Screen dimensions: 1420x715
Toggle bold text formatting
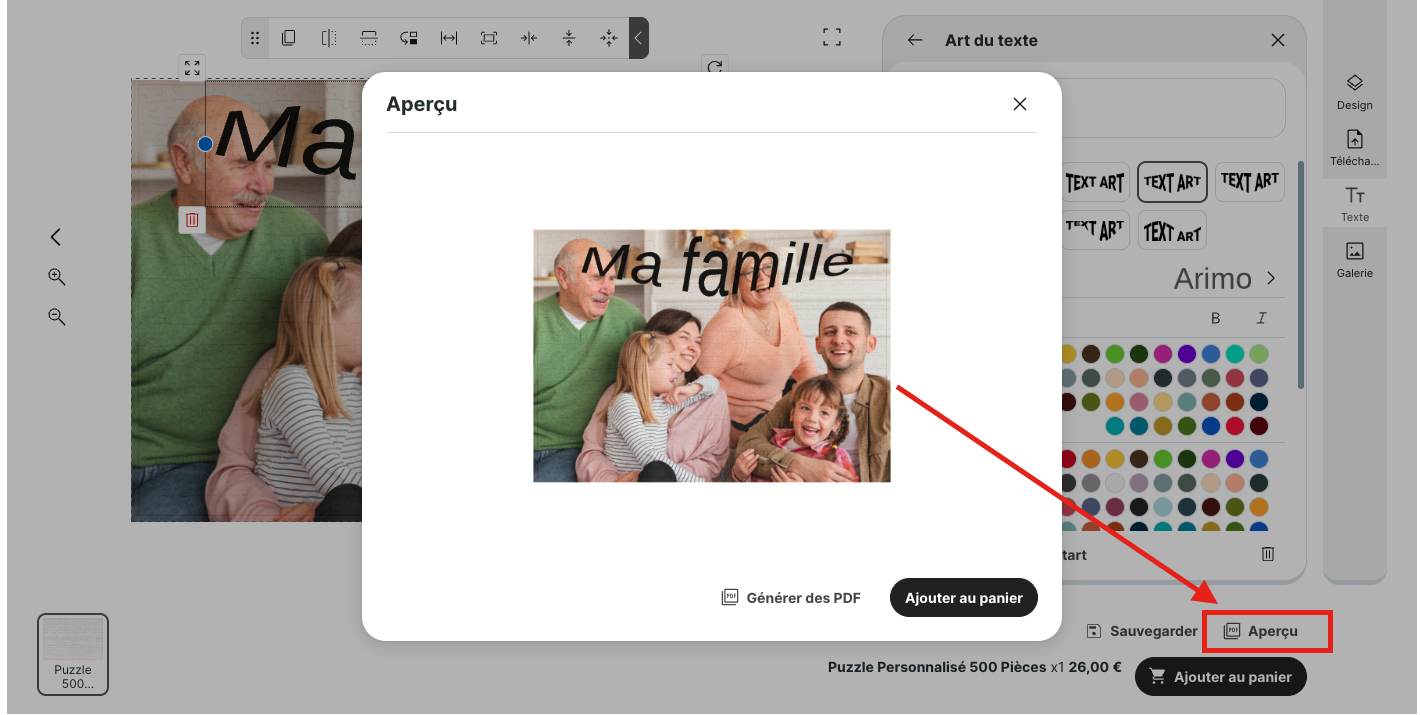tap(1216, 318)
